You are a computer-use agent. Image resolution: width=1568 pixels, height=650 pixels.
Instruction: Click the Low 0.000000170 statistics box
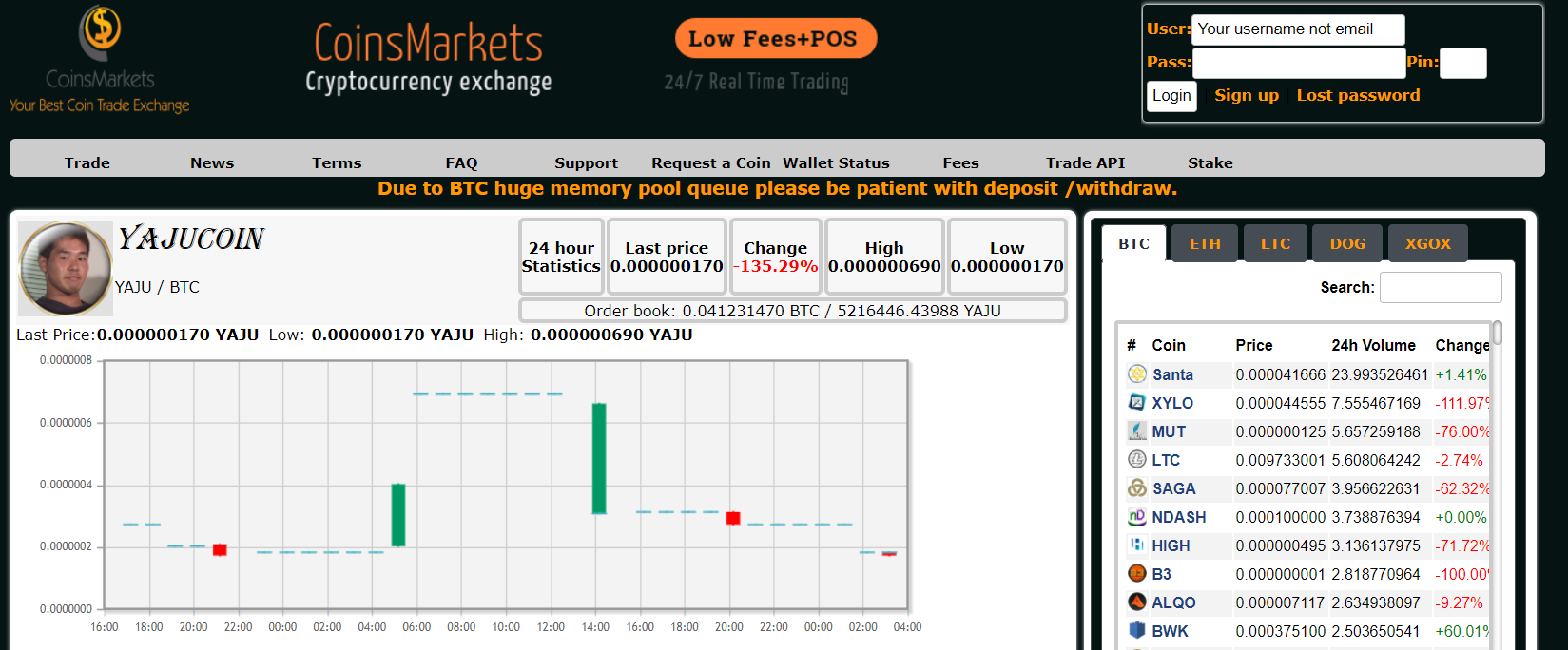pyautogui.click(x=1007, y=257)
